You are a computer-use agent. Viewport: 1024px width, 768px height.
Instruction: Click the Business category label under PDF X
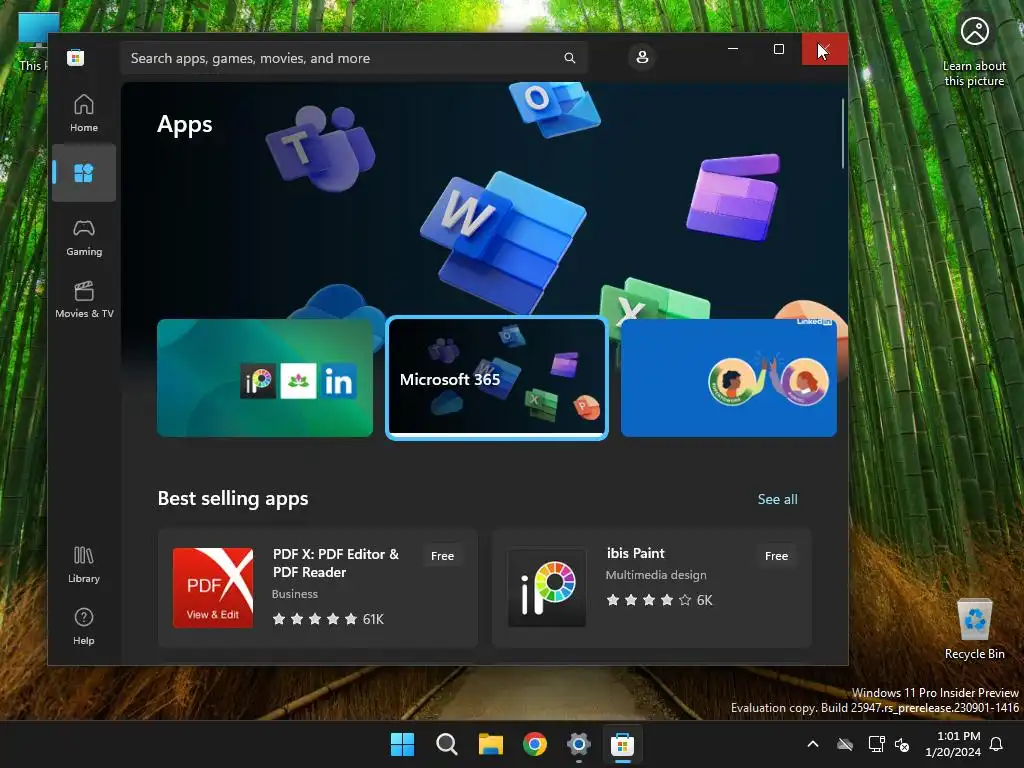(295, 594)
